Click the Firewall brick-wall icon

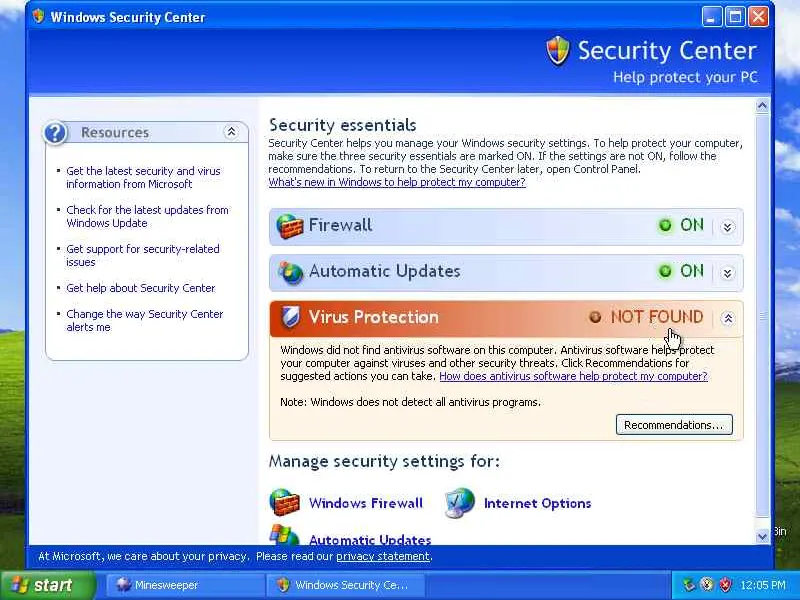[x=289, y=226]
